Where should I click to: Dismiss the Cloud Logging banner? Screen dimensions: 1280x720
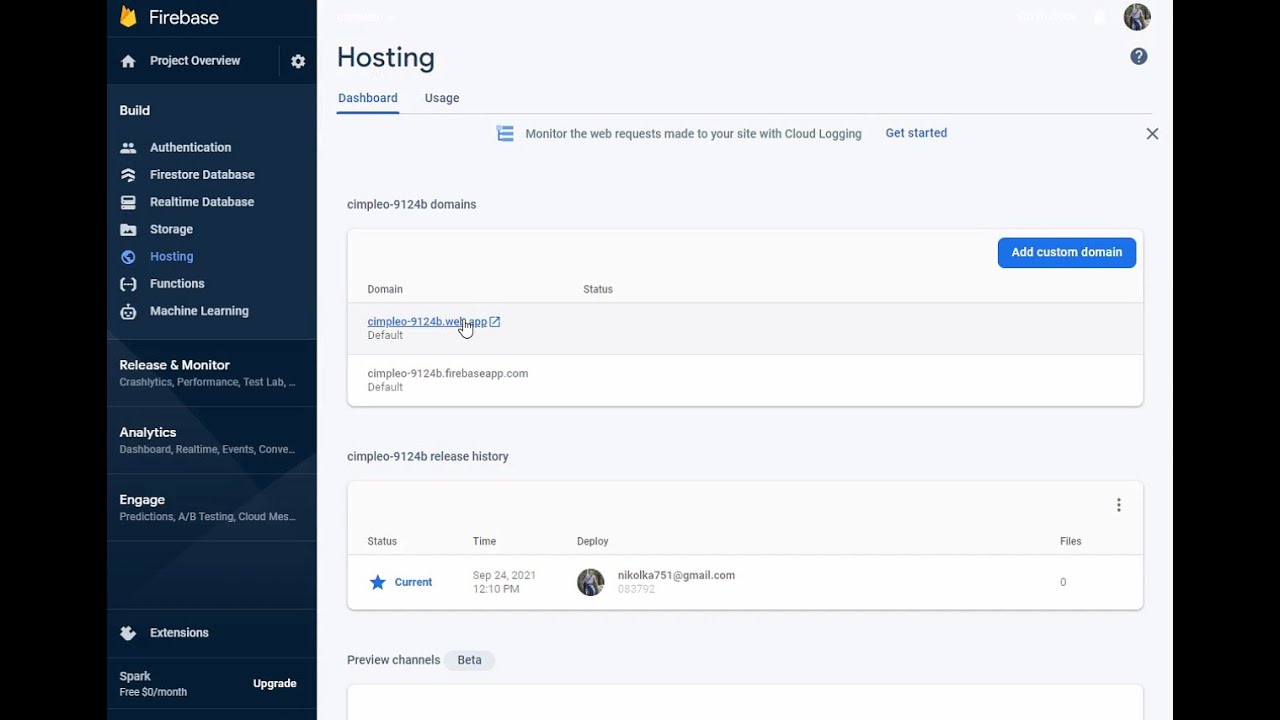pyautogui.click(x=1152, y=133)
